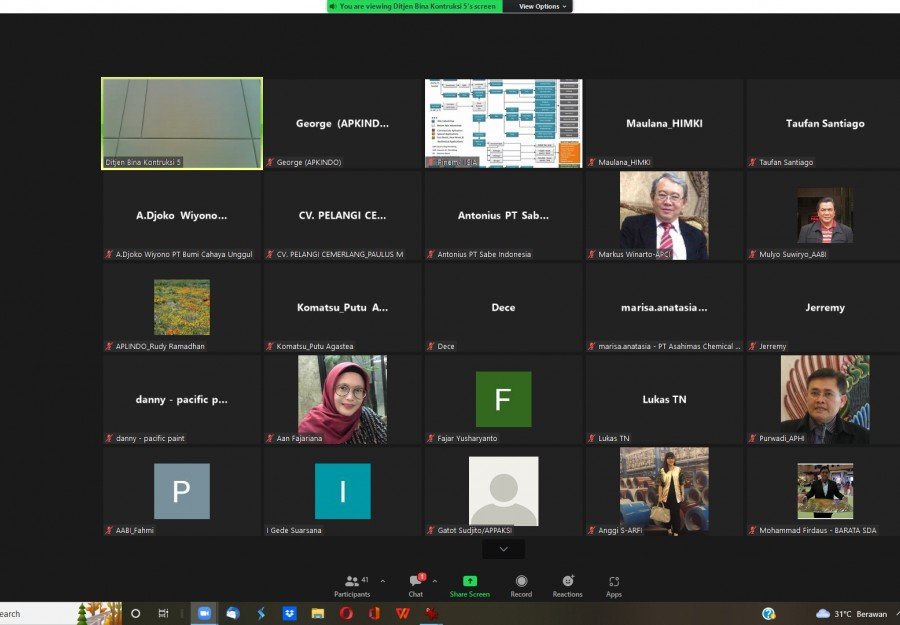Image resolution: width=900 pixels, height=625 pixels.
Task: Select the Ditjen Bina Kontruksi 5 video tile
Action: coord(182,123)
